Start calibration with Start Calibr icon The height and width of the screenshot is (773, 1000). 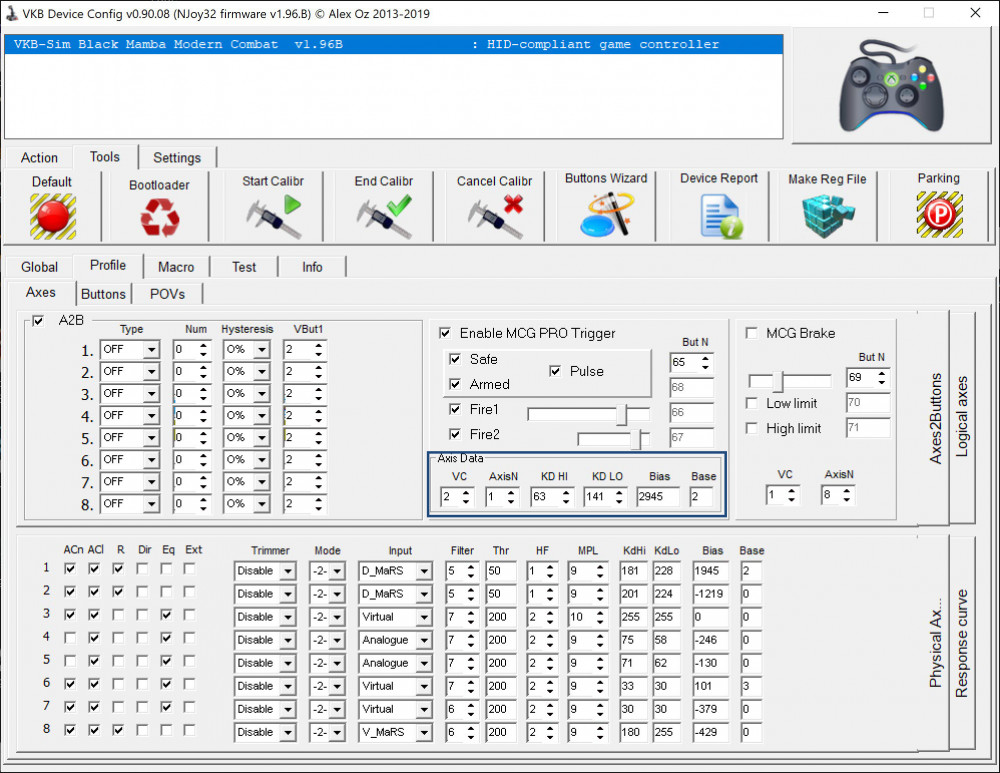pyautogui.click(x=273, y=216)
